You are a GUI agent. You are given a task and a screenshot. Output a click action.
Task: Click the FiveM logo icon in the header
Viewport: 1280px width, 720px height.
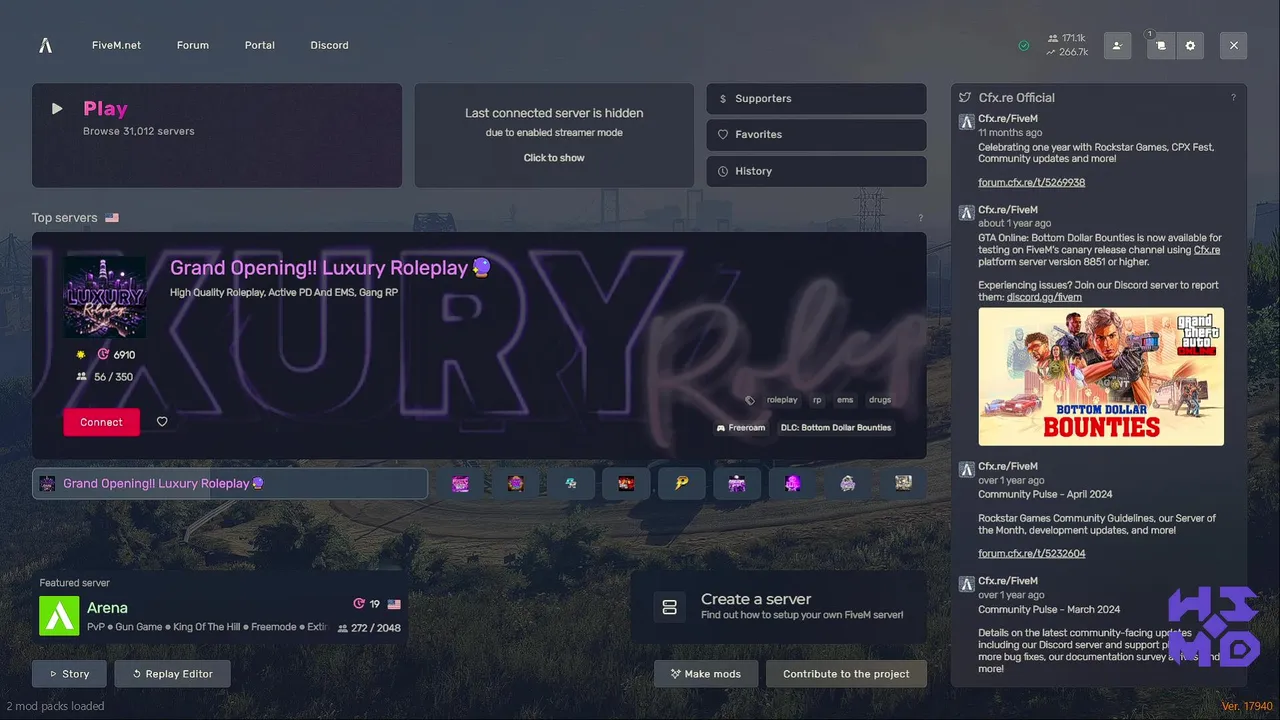point(45,45)
